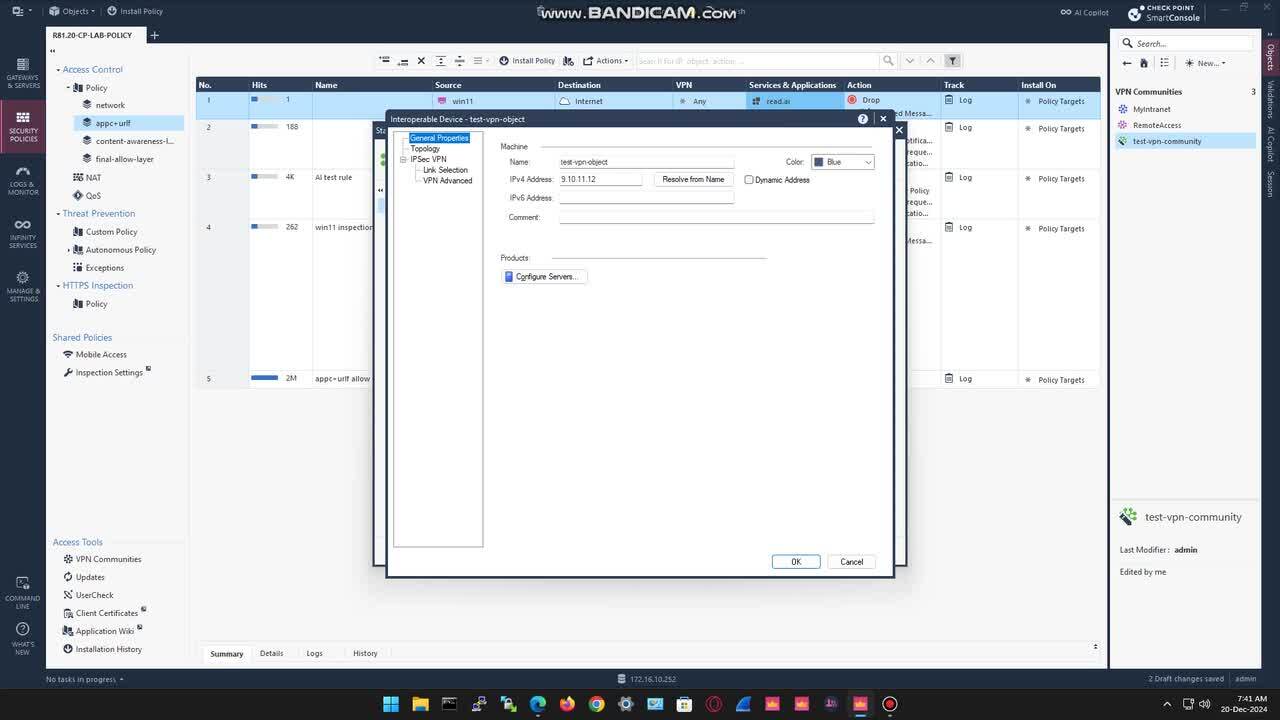Switch to the Details tab at the bottom
Screen dimensions: 1280x720
(x=271, y=653)
